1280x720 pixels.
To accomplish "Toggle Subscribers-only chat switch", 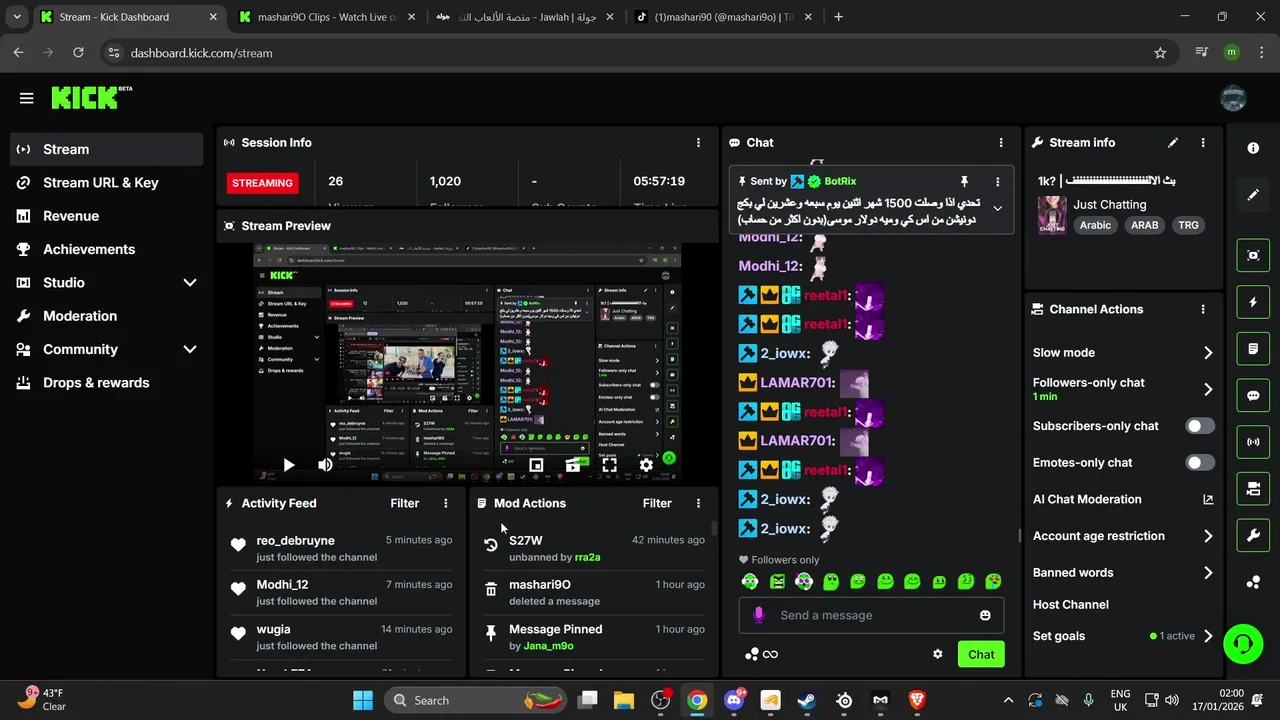I will pos(1200,426).
